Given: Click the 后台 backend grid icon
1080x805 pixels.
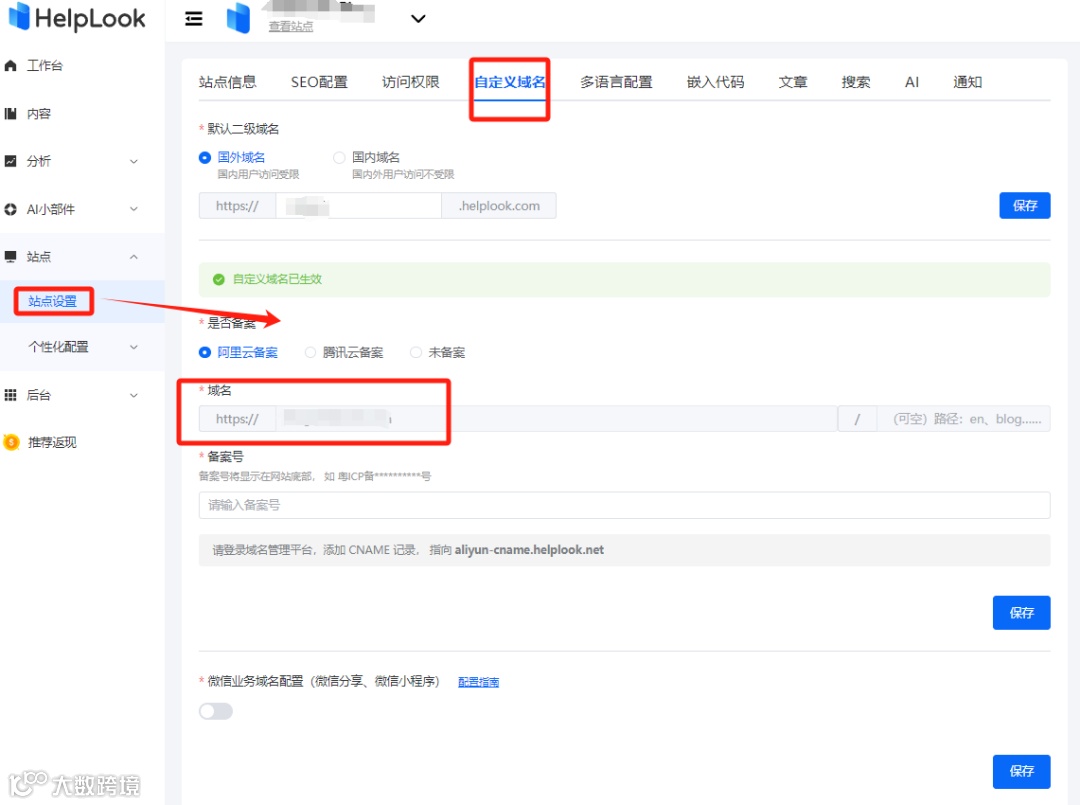Looking at the screenshot, I should (12, 394).
